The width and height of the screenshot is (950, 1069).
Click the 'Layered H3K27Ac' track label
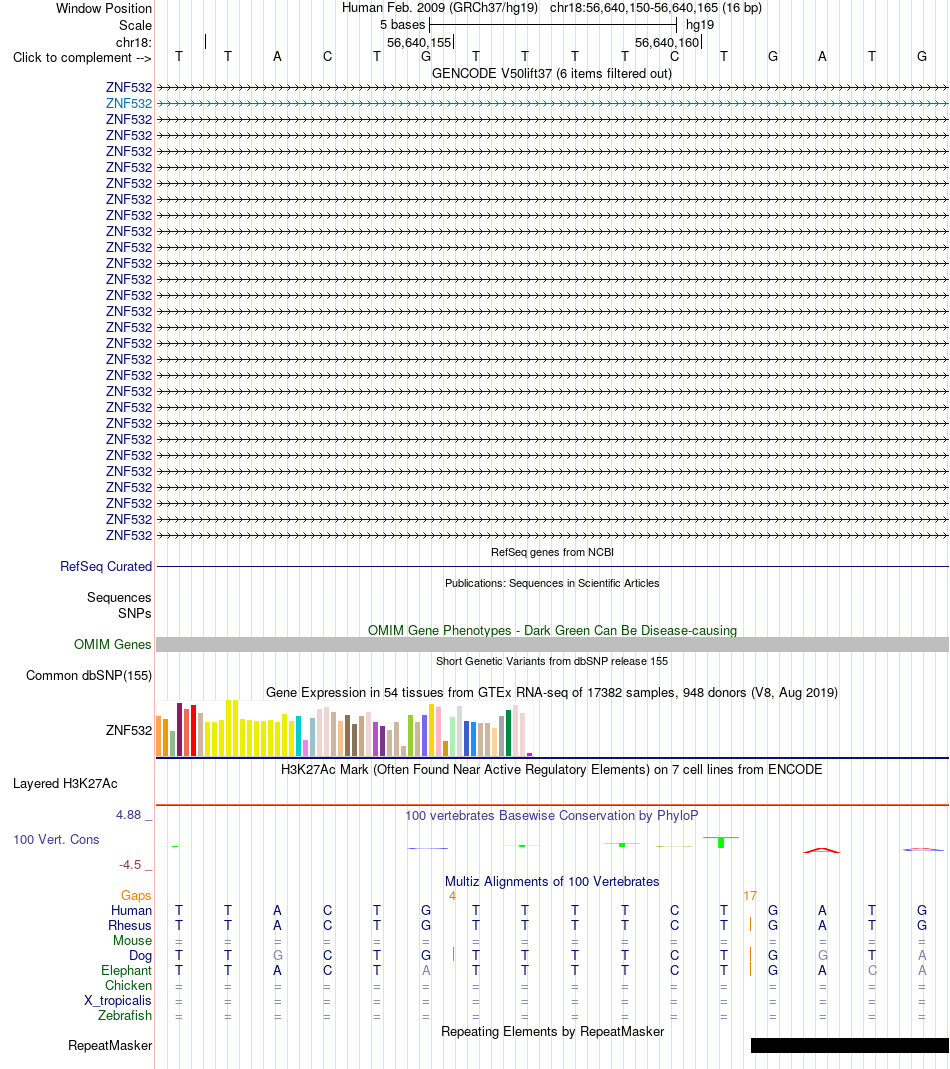(x=65, y=783)
